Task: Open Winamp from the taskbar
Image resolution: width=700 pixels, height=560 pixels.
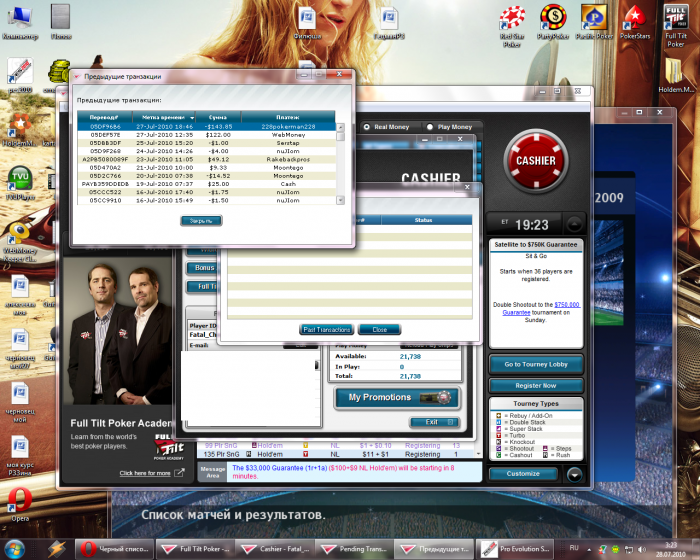Action: pos(57,549)
